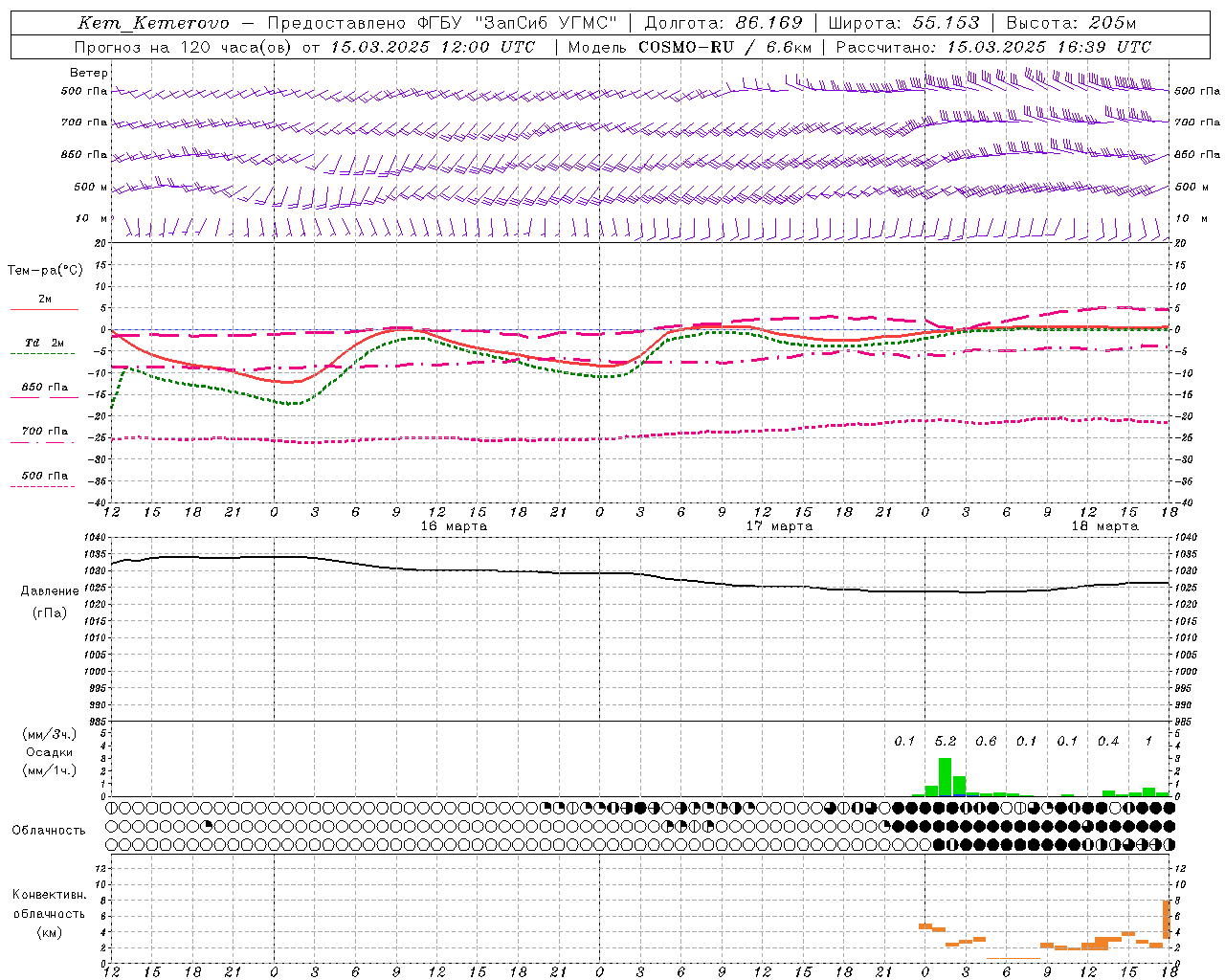Click the "Тем-ра(°C)" temperature panel label
Image resolution: width=1225 pixels, height=980 pixels.
(45, 271)
